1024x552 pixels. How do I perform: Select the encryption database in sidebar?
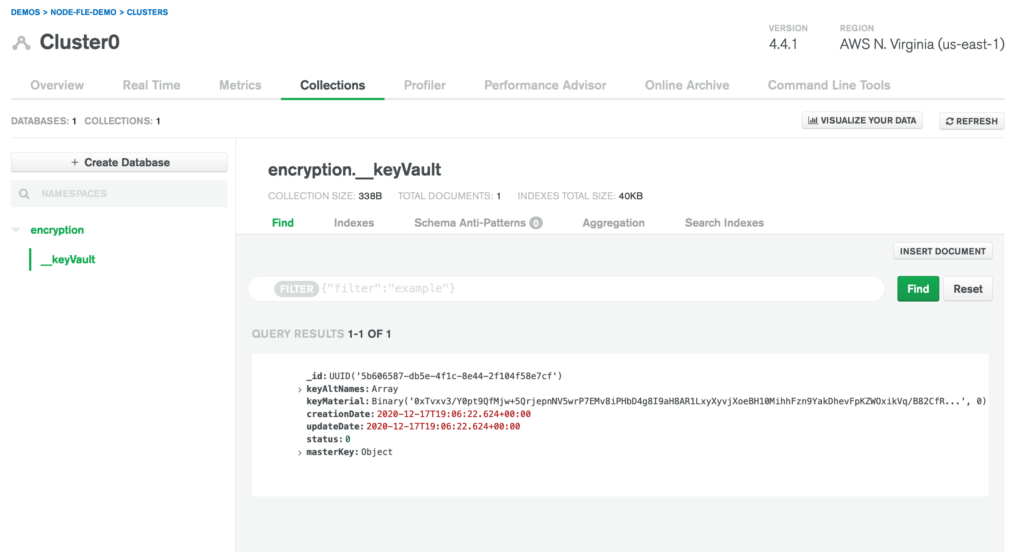[57, 230]
